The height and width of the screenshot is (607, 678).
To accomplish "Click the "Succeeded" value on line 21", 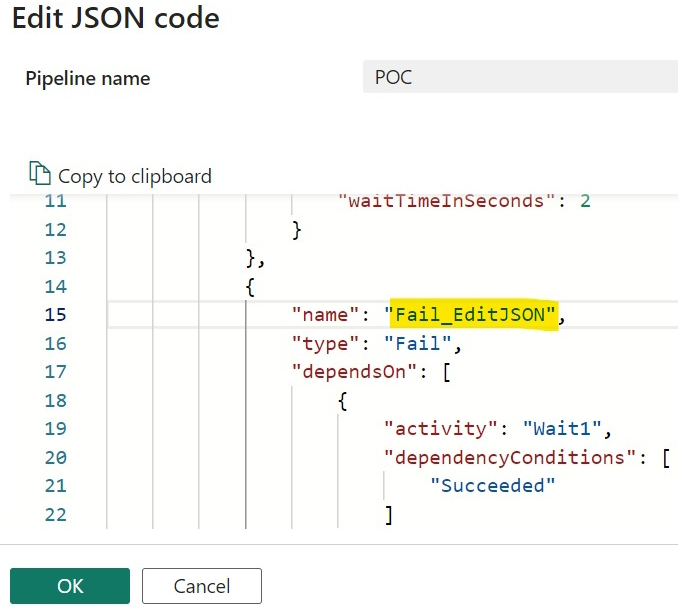I will 493,486.
